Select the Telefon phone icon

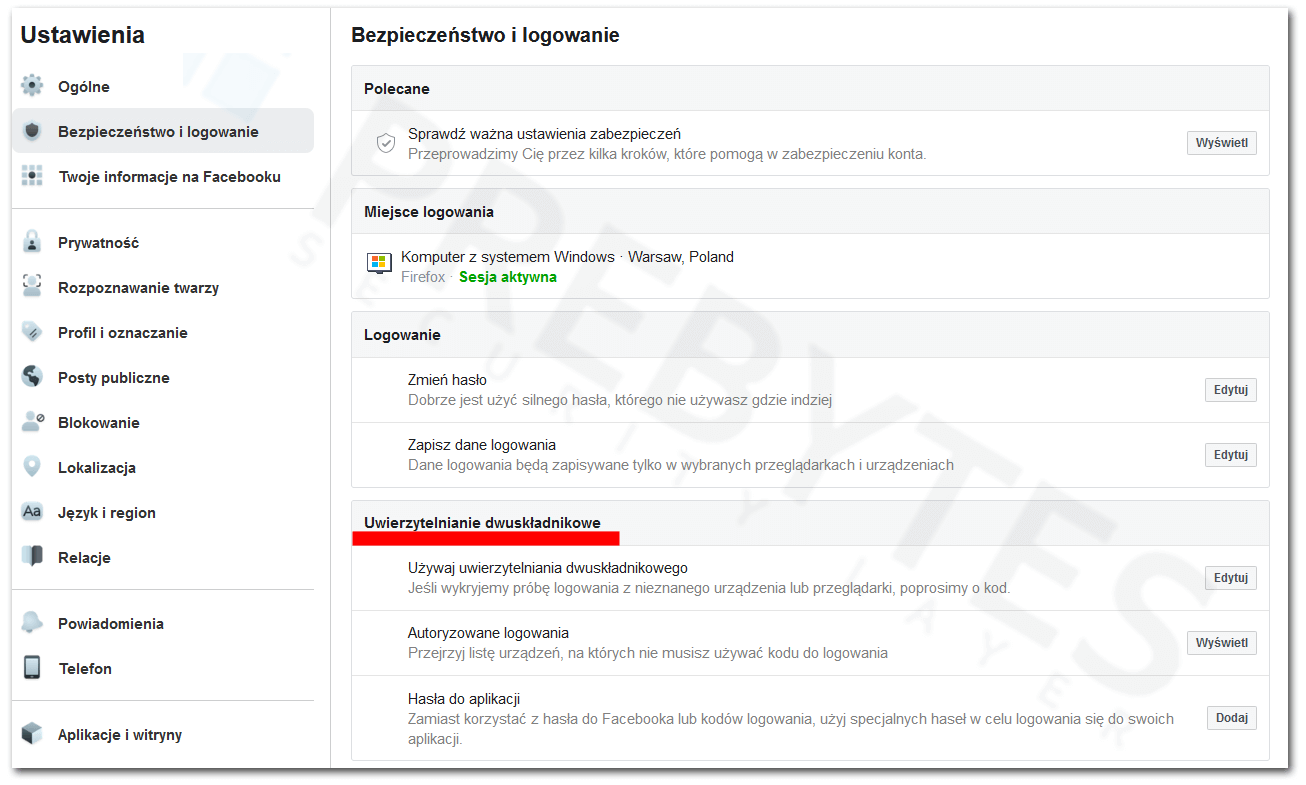(31, 668)
